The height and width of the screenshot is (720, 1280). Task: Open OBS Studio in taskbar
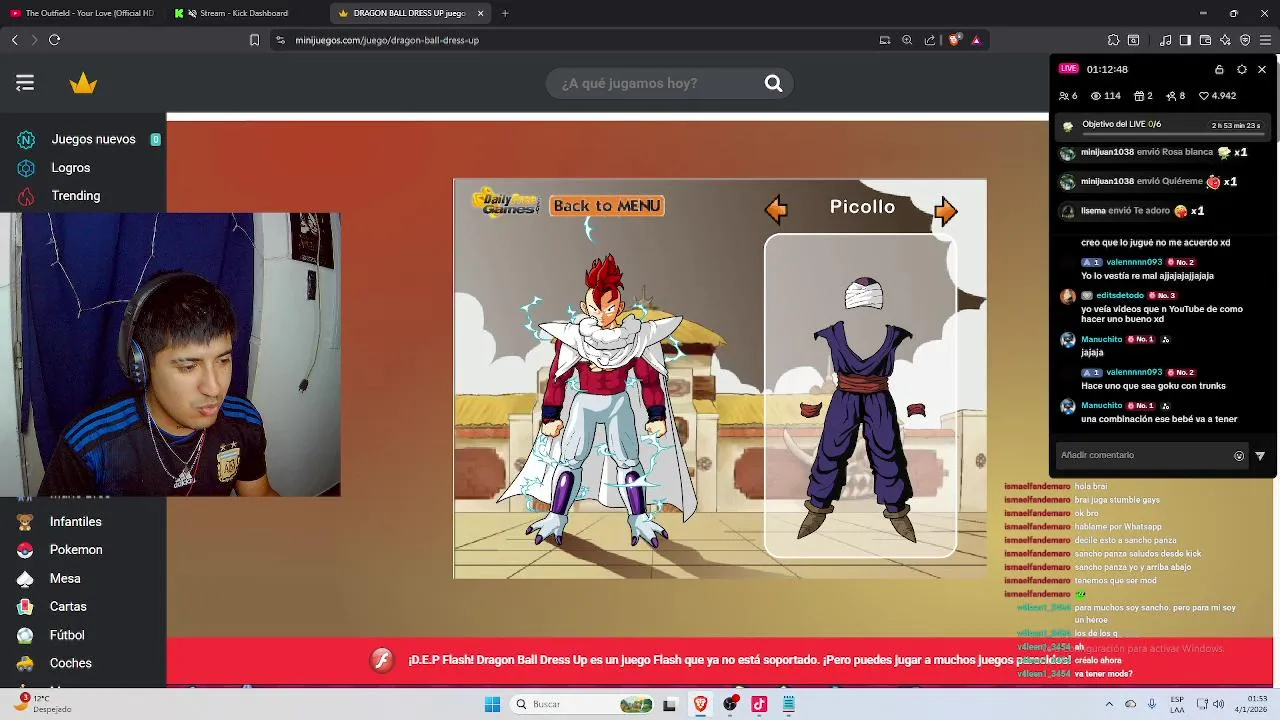point(730,704)
